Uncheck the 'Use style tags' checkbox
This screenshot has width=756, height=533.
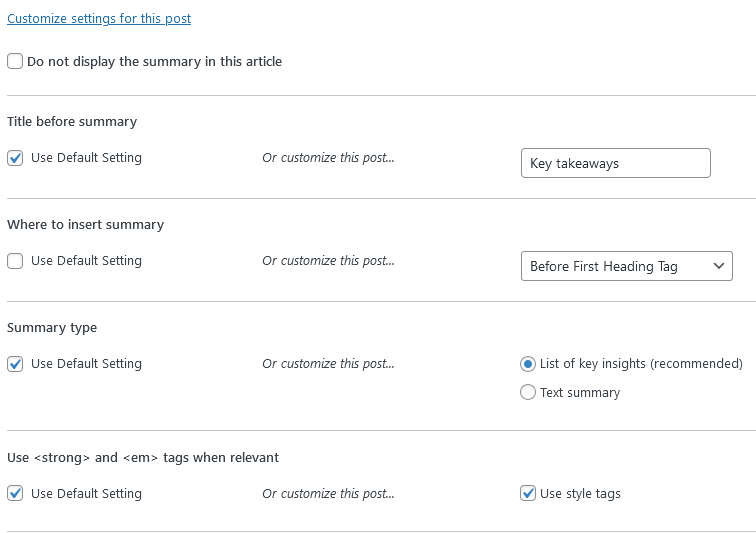point(528,493)
